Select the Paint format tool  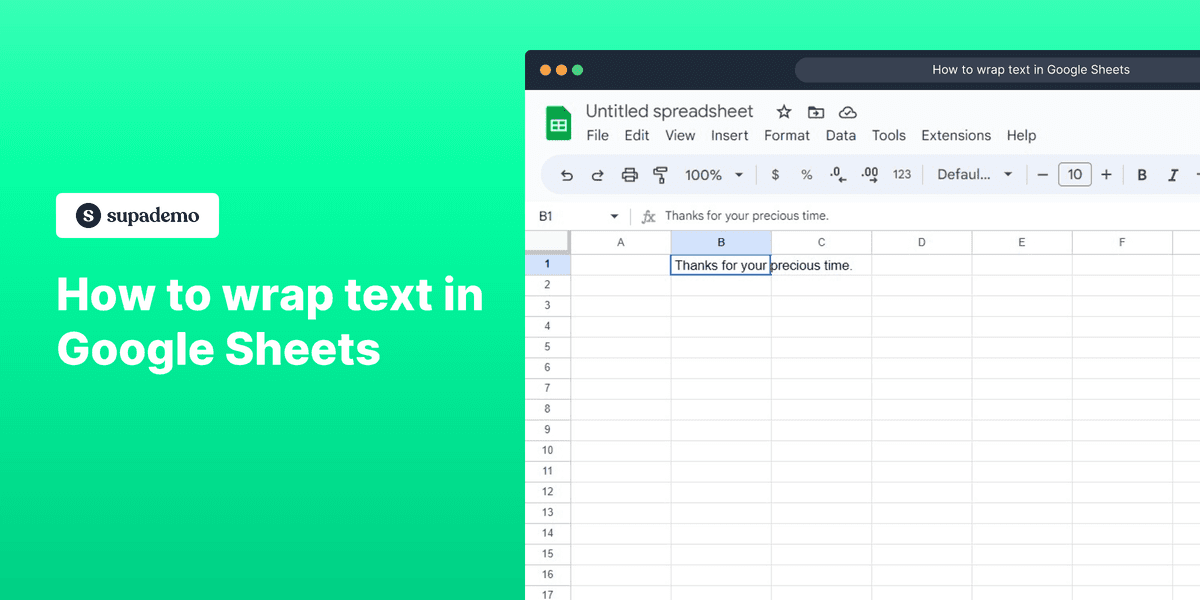click(661, 174)
